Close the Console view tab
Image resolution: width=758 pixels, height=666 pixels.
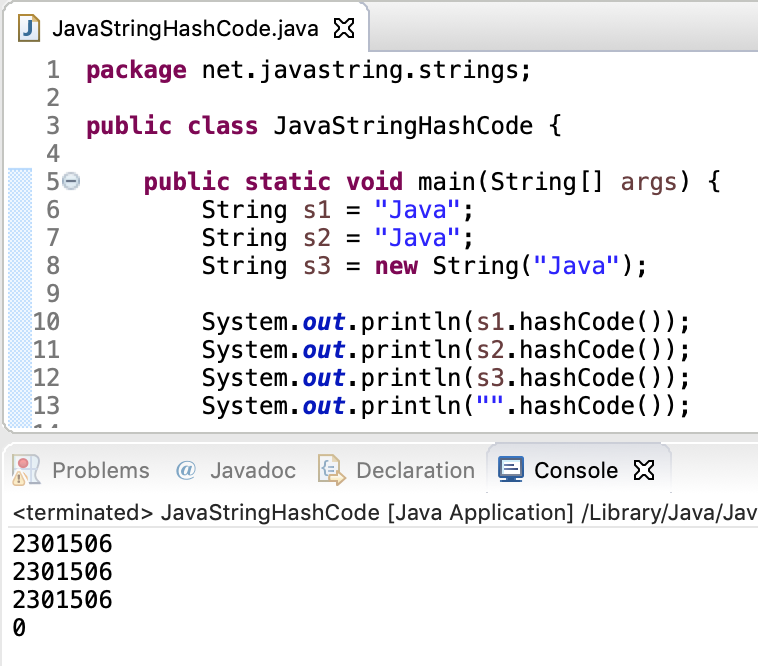[x=643, y=470]
